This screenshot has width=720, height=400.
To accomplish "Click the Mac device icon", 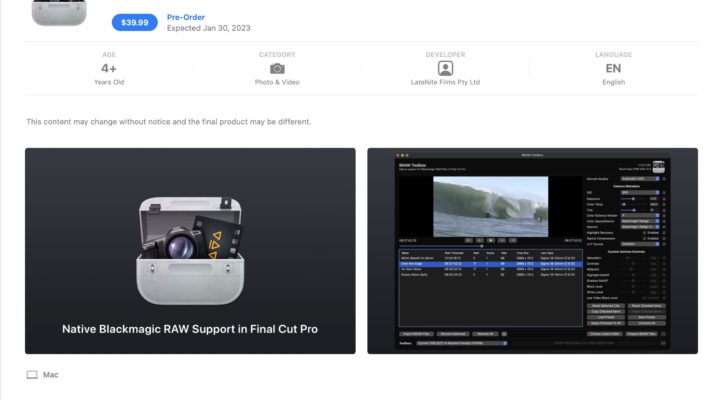I will point(32,375).
